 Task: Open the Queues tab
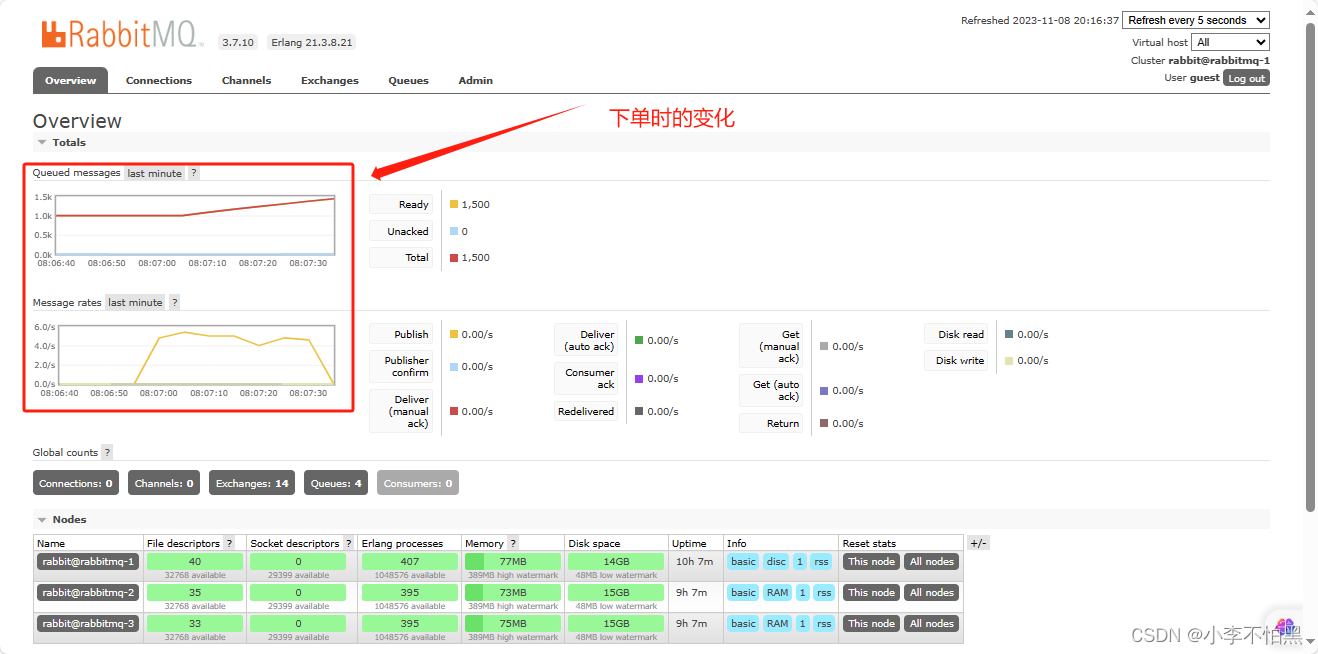(x=408, y=80)
